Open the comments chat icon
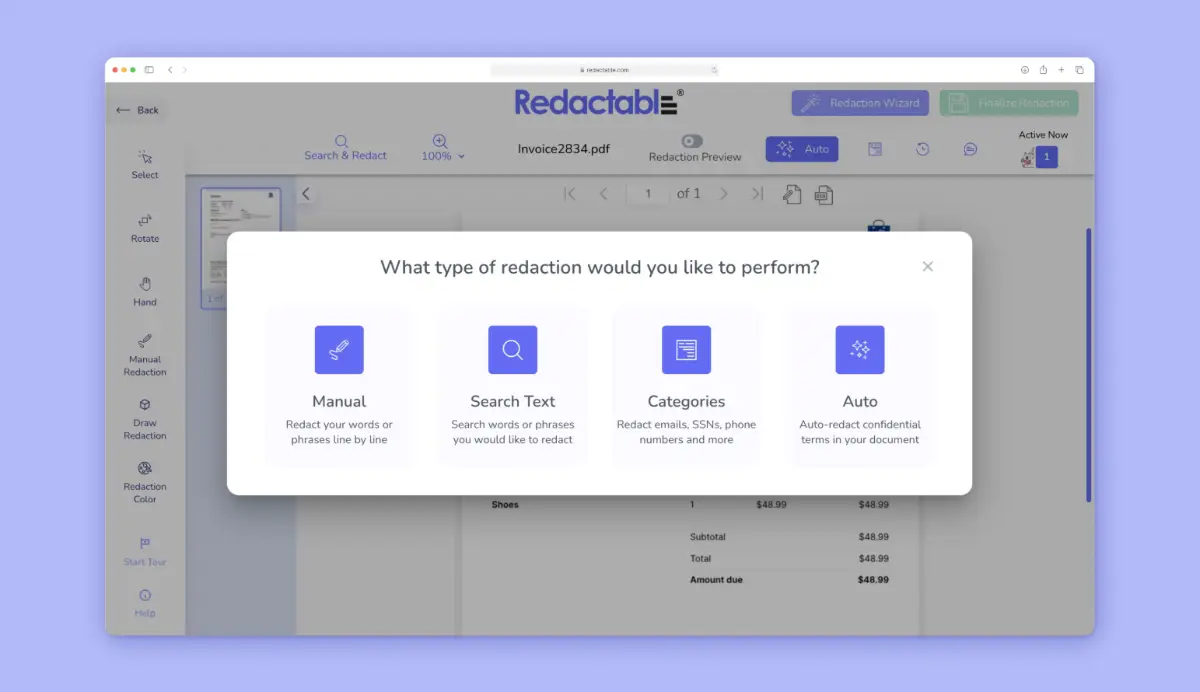This screenshot has width=1200, height=692. [x=969, y=148]
